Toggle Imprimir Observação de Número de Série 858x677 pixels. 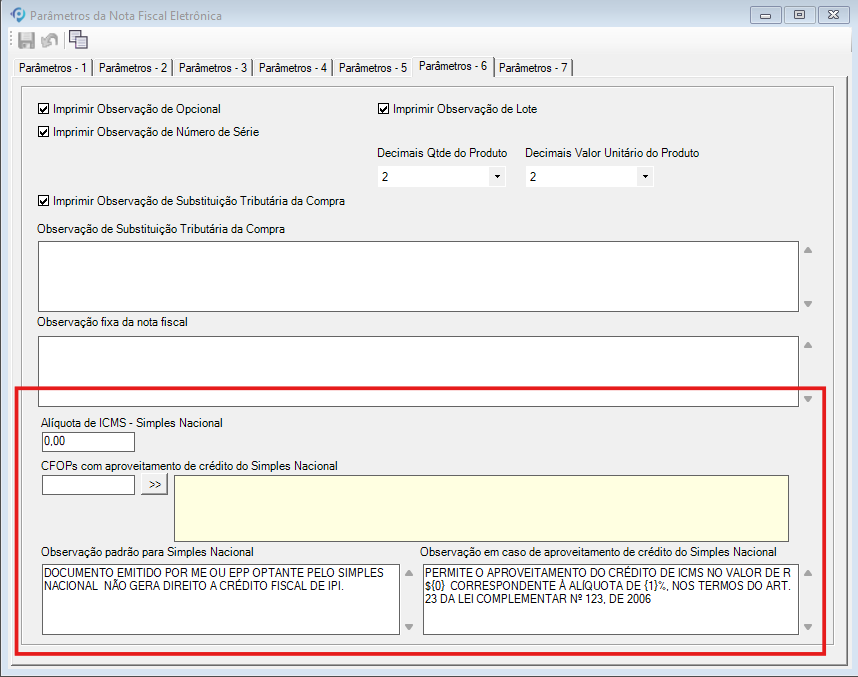[x=43, y=132]
